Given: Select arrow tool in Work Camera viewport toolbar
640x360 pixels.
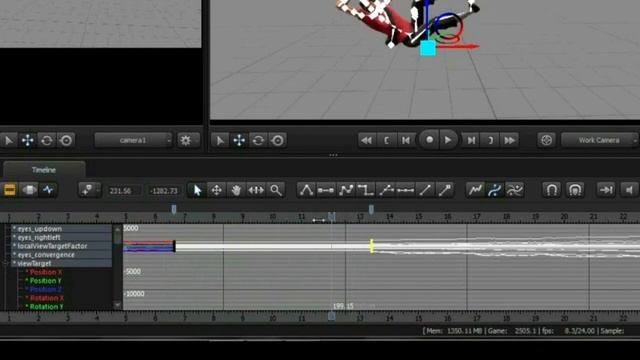Looking at the screenshot, I should [x=220, y=140].
